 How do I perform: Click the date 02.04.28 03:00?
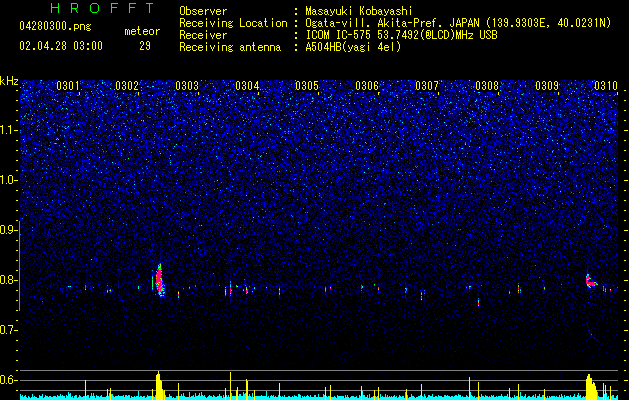[x=61, y=46]
